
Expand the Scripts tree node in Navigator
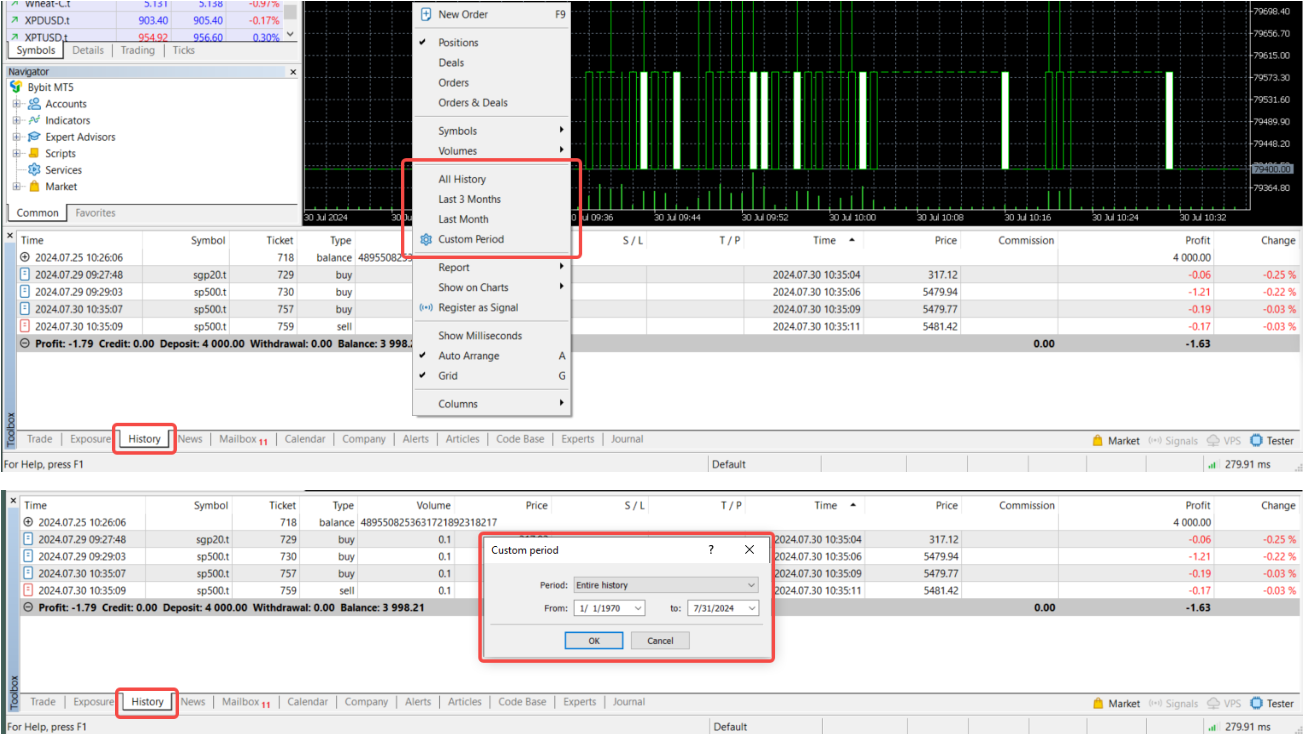pos(17,154)
